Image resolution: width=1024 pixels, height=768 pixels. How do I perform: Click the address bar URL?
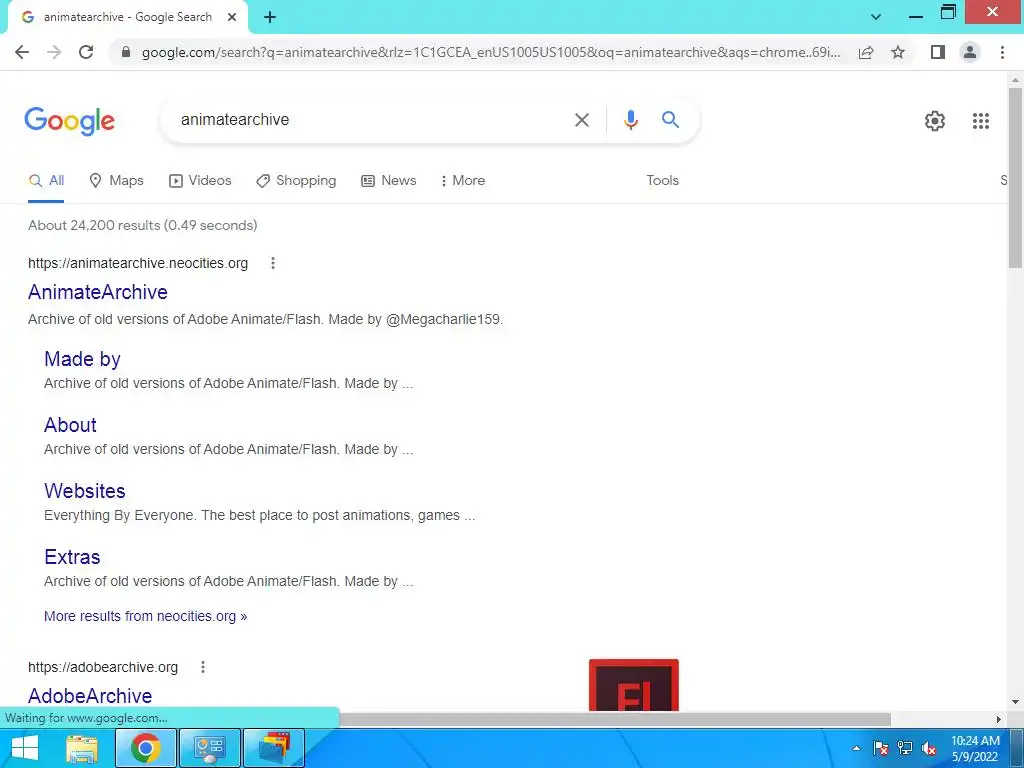tap(490, 52)
